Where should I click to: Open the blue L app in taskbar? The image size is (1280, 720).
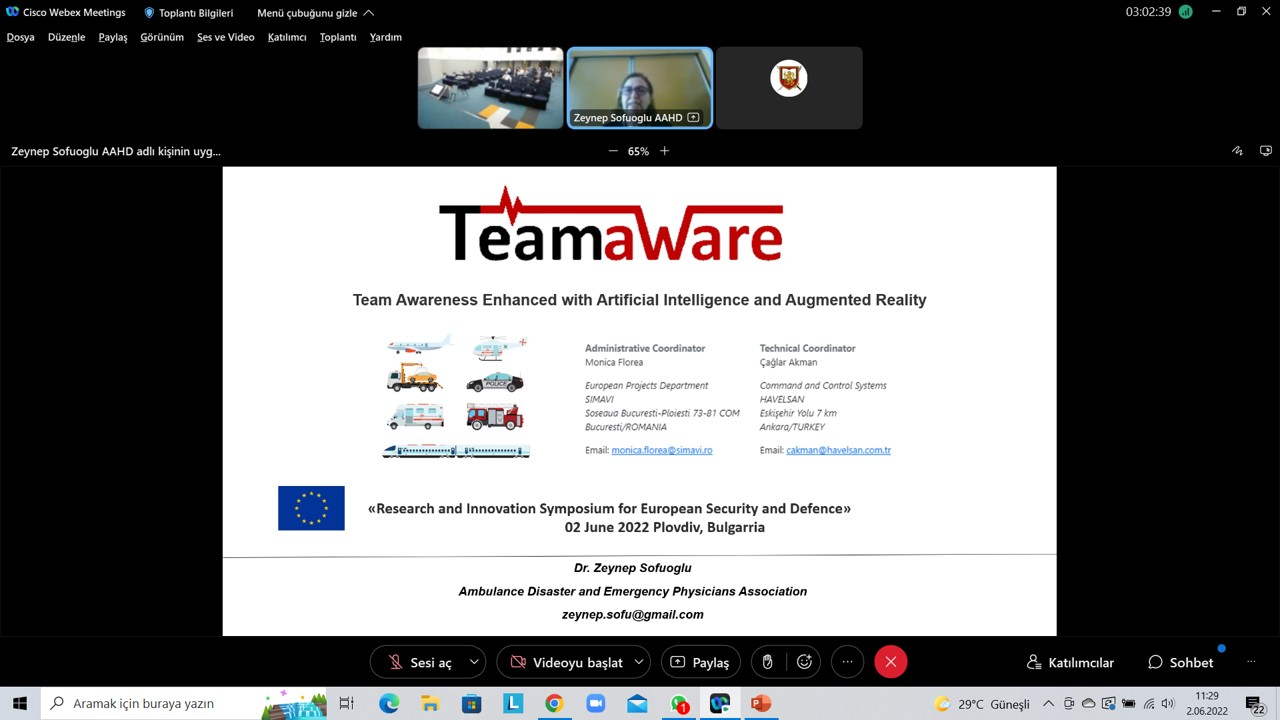pyautogui.click(x=513, y=704)
